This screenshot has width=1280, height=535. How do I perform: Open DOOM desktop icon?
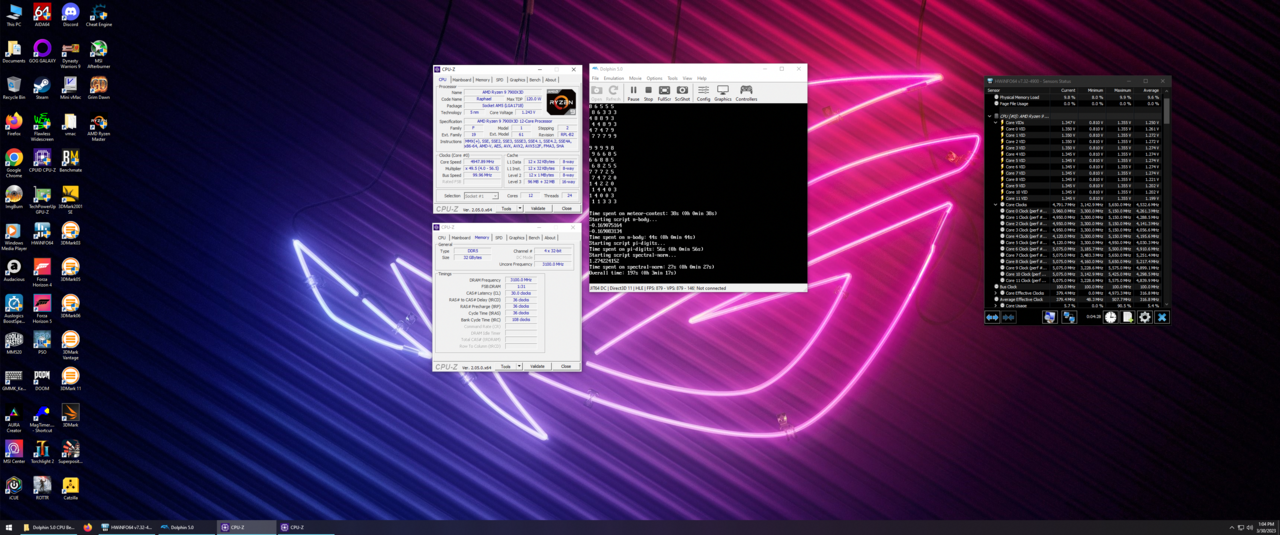point(42,380)
